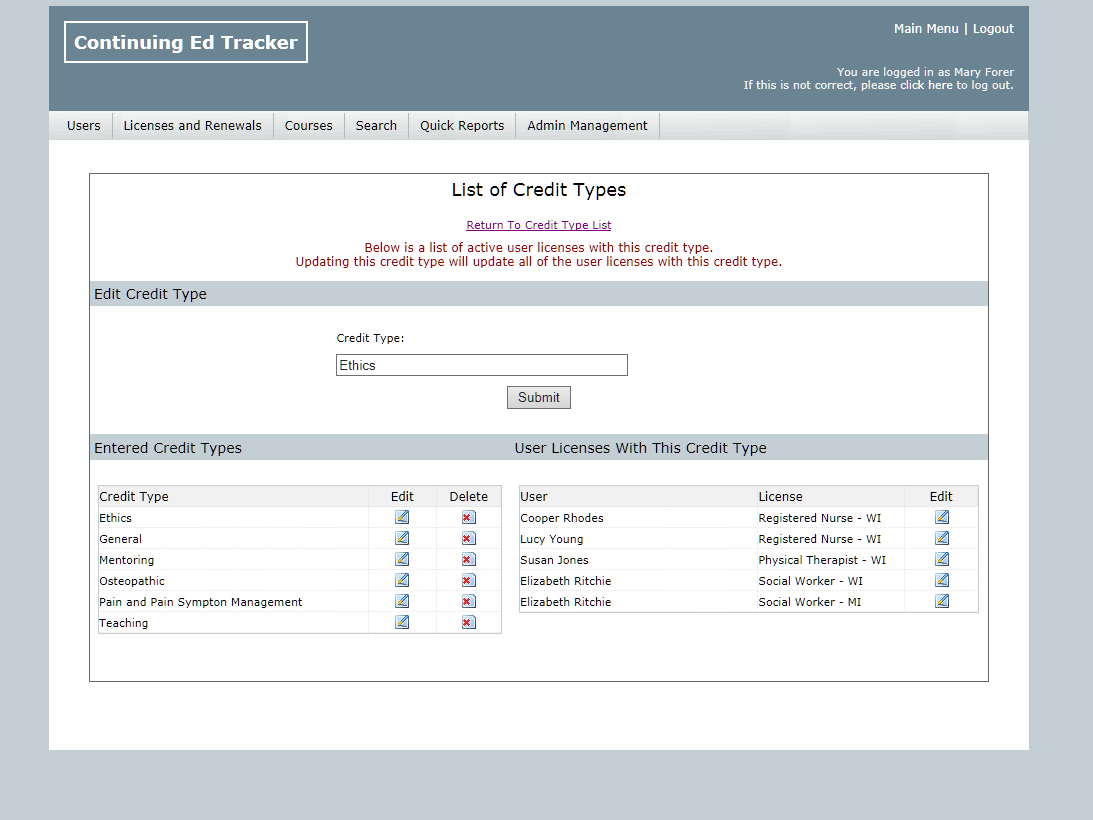Edit Lucy Young's Registered Nurse license
Viewport: 1093px width, 820px height.
point(941,538)
